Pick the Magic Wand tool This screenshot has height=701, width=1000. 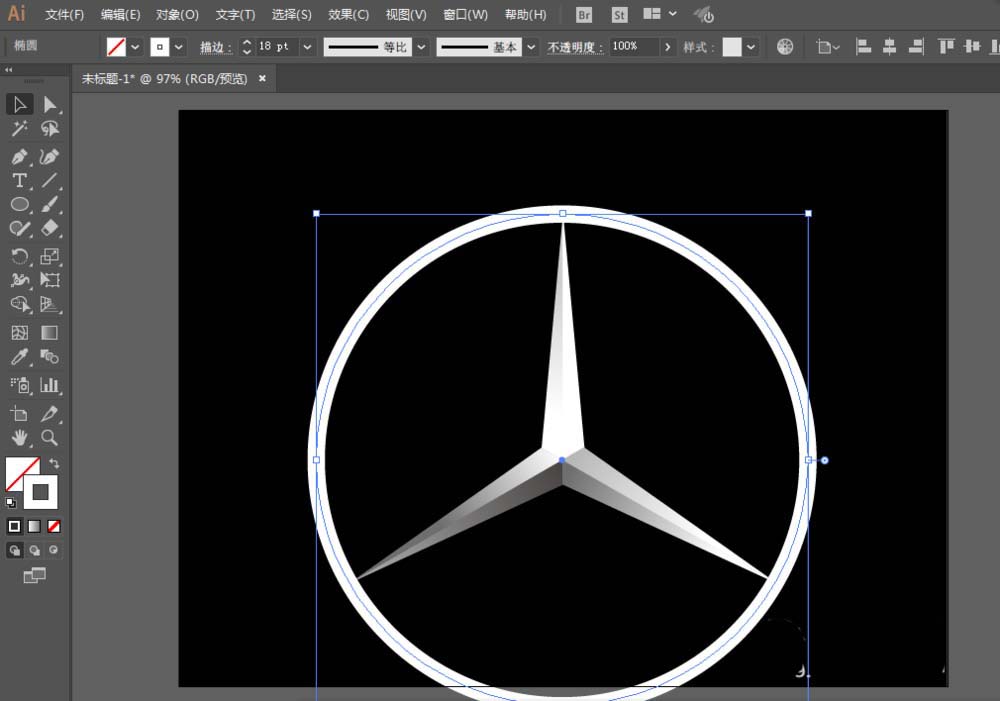[x=19, y=129]
